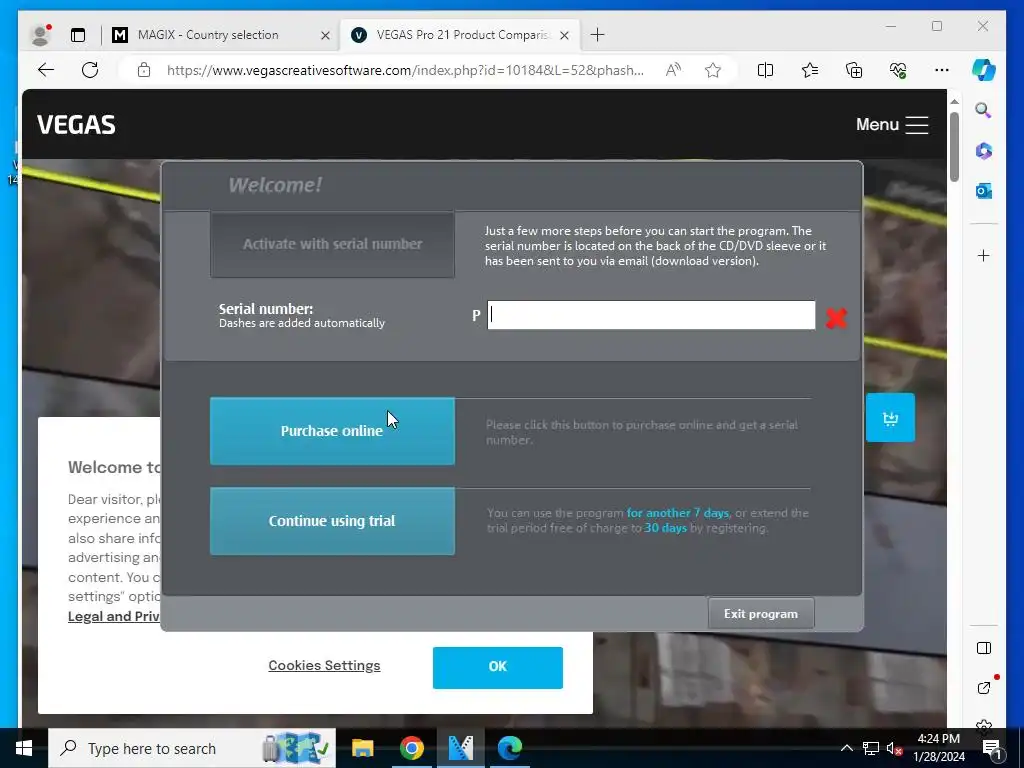Select Activate with serial number option

(x=332, y=244)
